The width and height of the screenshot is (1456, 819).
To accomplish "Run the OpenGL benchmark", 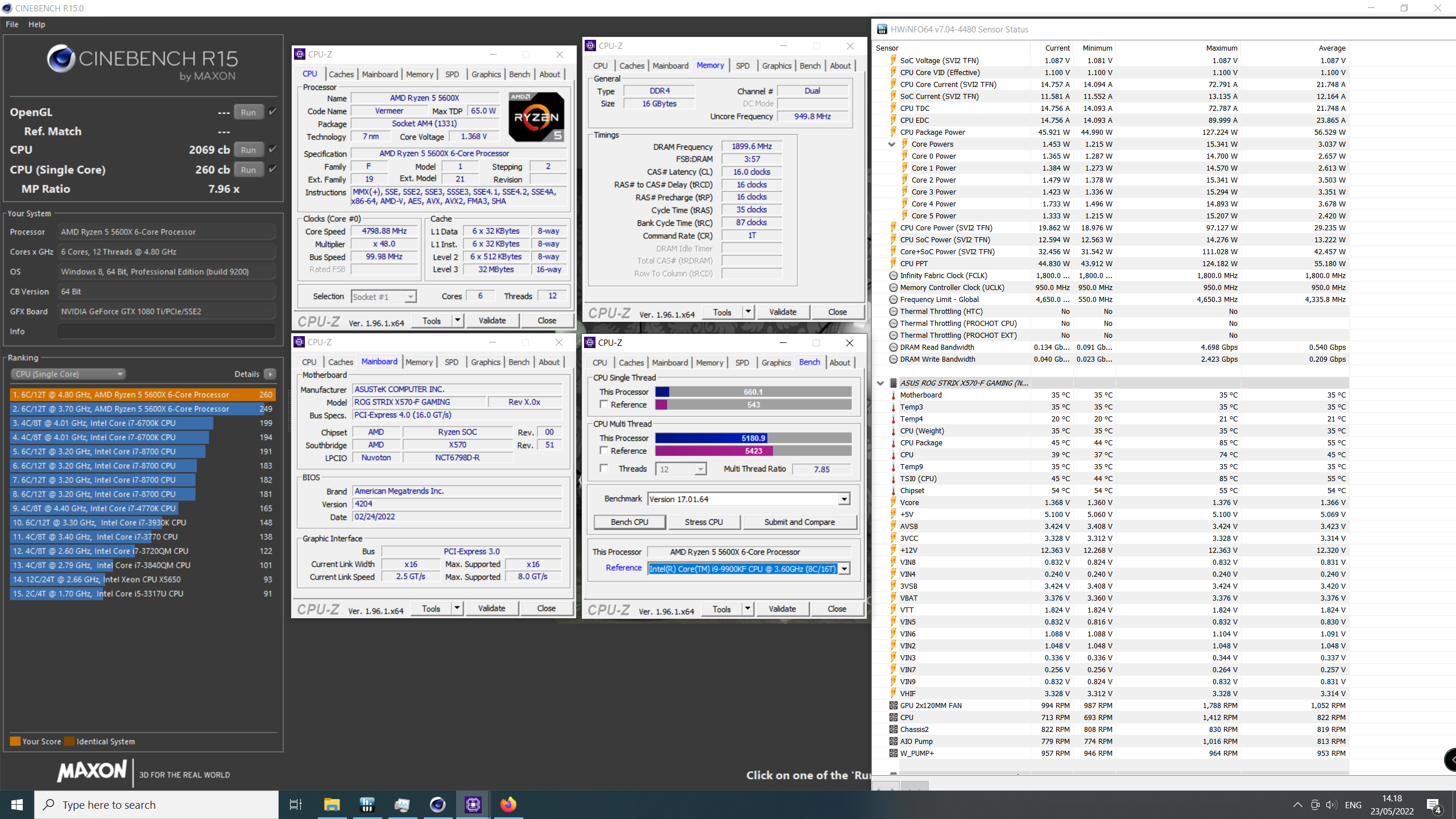I will (x=249, y=112).
